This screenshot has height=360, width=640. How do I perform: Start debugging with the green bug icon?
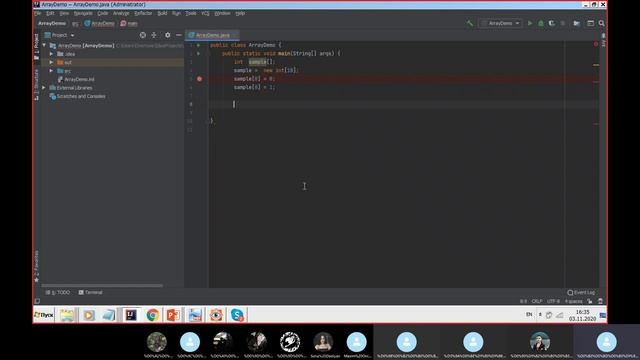coord(541,23)
